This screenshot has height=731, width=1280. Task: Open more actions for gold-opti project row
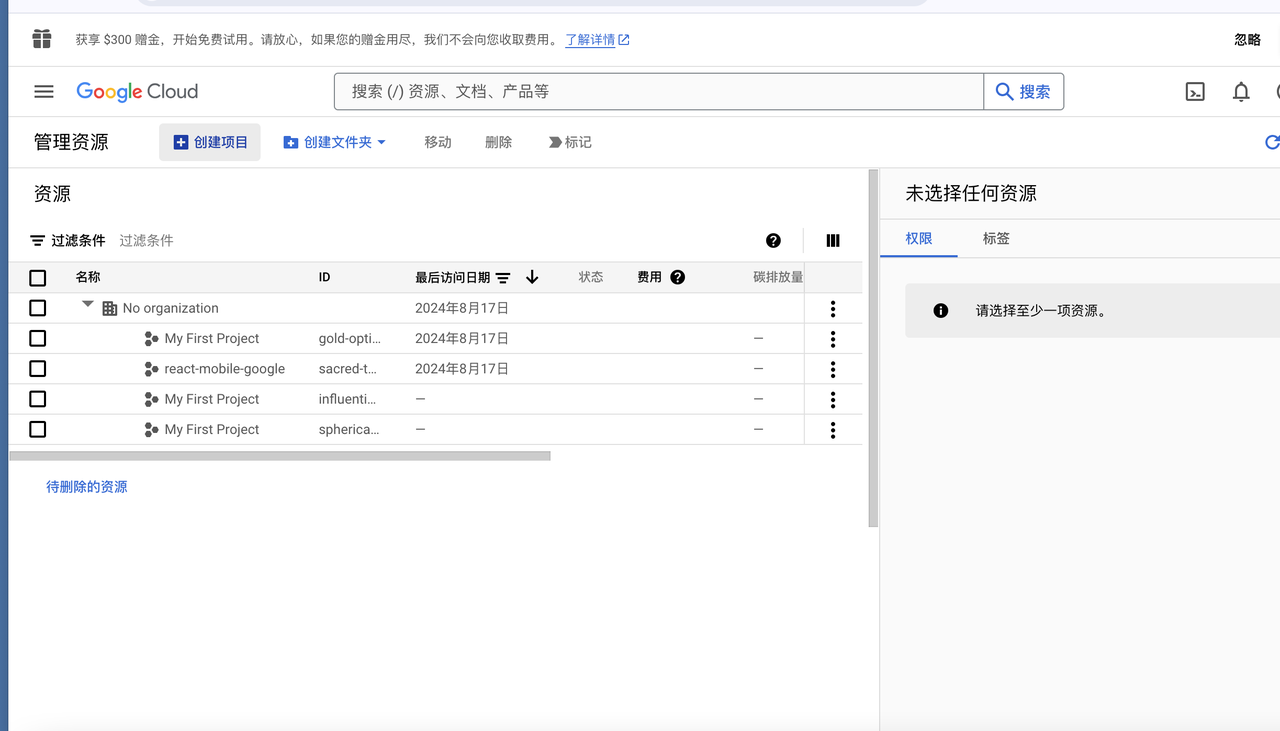tap(833, 339)
